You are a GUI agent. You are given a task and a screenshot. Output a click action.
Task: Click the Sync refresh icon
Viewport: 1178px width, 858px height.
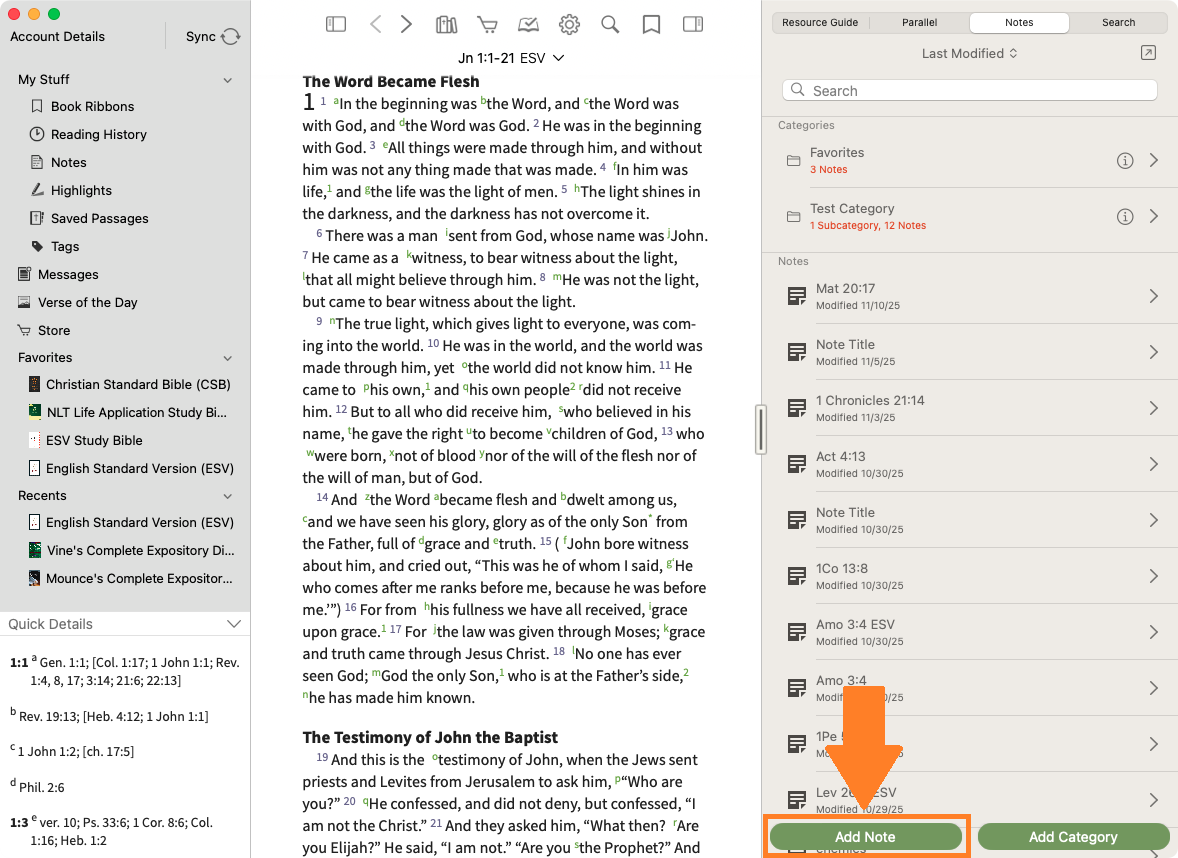click(x=231, y=36)
